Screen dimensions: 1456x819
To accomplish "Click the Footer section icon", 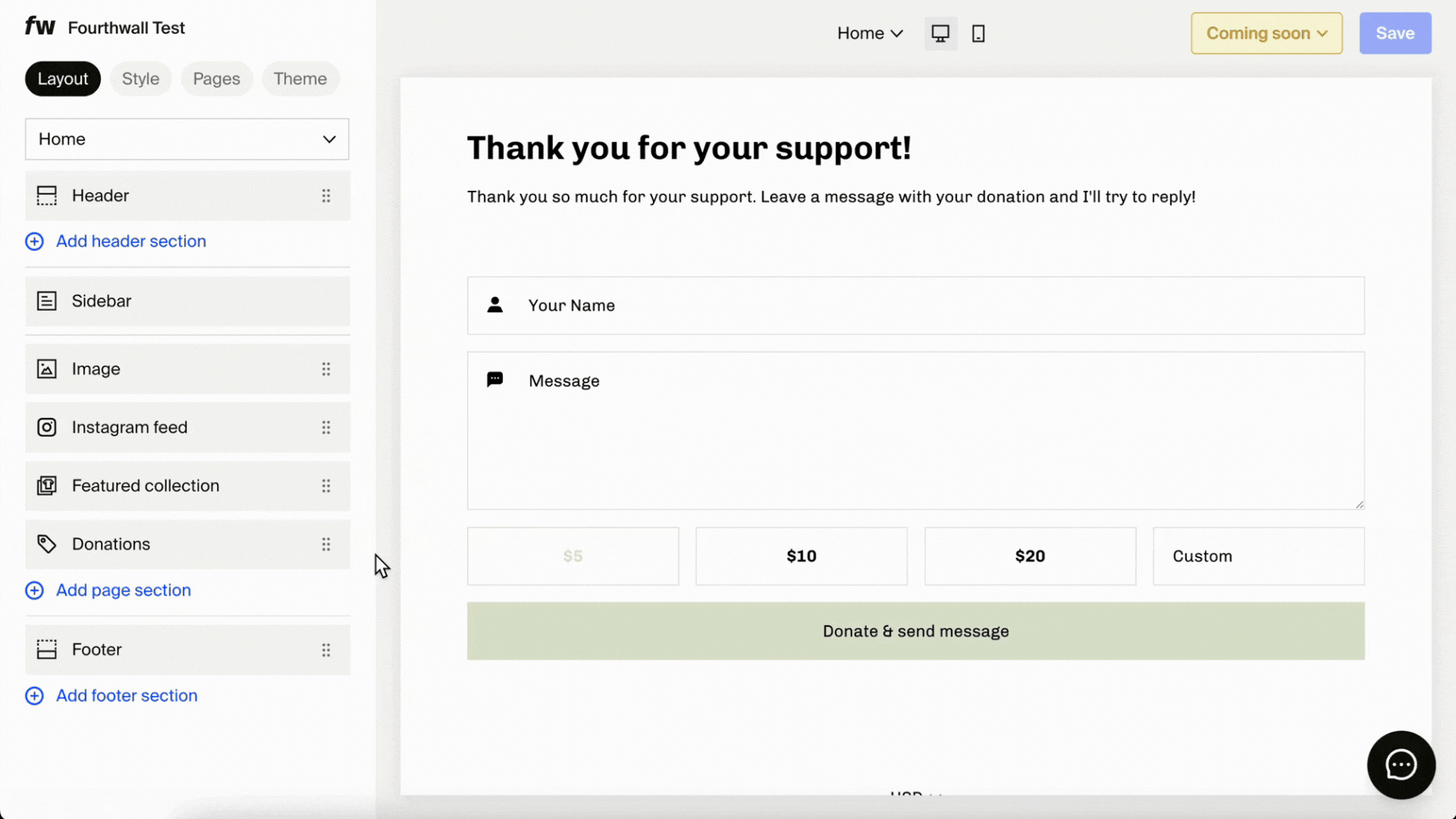I will tap(47, 650).
